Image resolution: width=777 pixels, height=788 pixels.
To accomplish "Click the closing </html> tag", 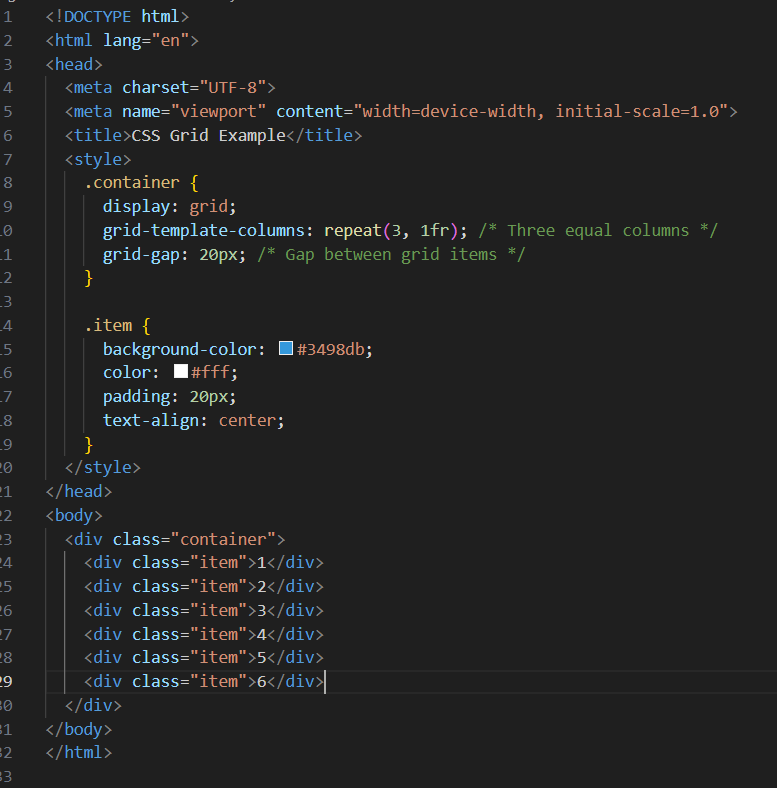I will point(78,753).
